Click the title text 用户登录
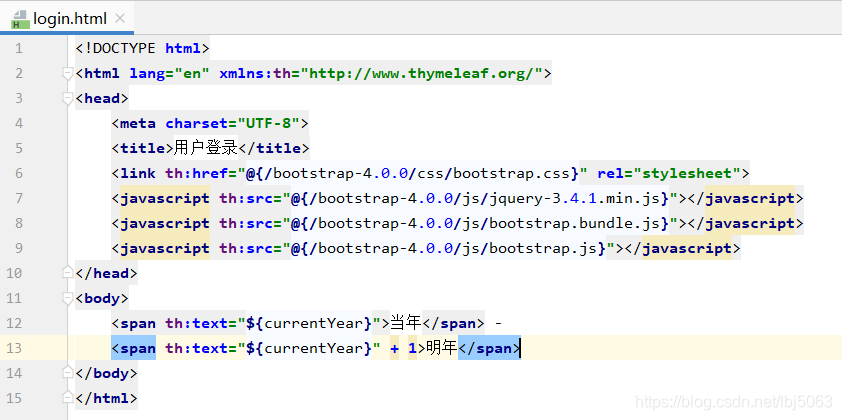Viewport: 842px width, 420px height. coord(206,148)
